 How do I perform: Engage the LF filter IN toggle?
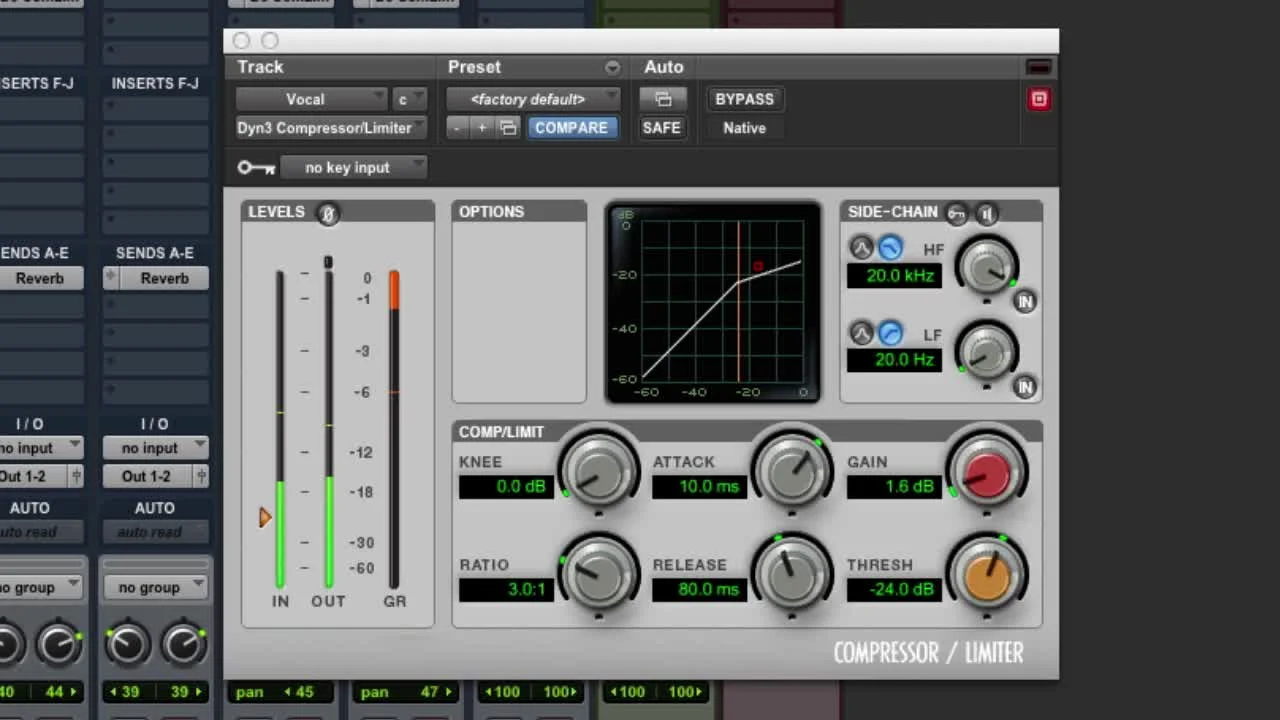click(1025, 387)
